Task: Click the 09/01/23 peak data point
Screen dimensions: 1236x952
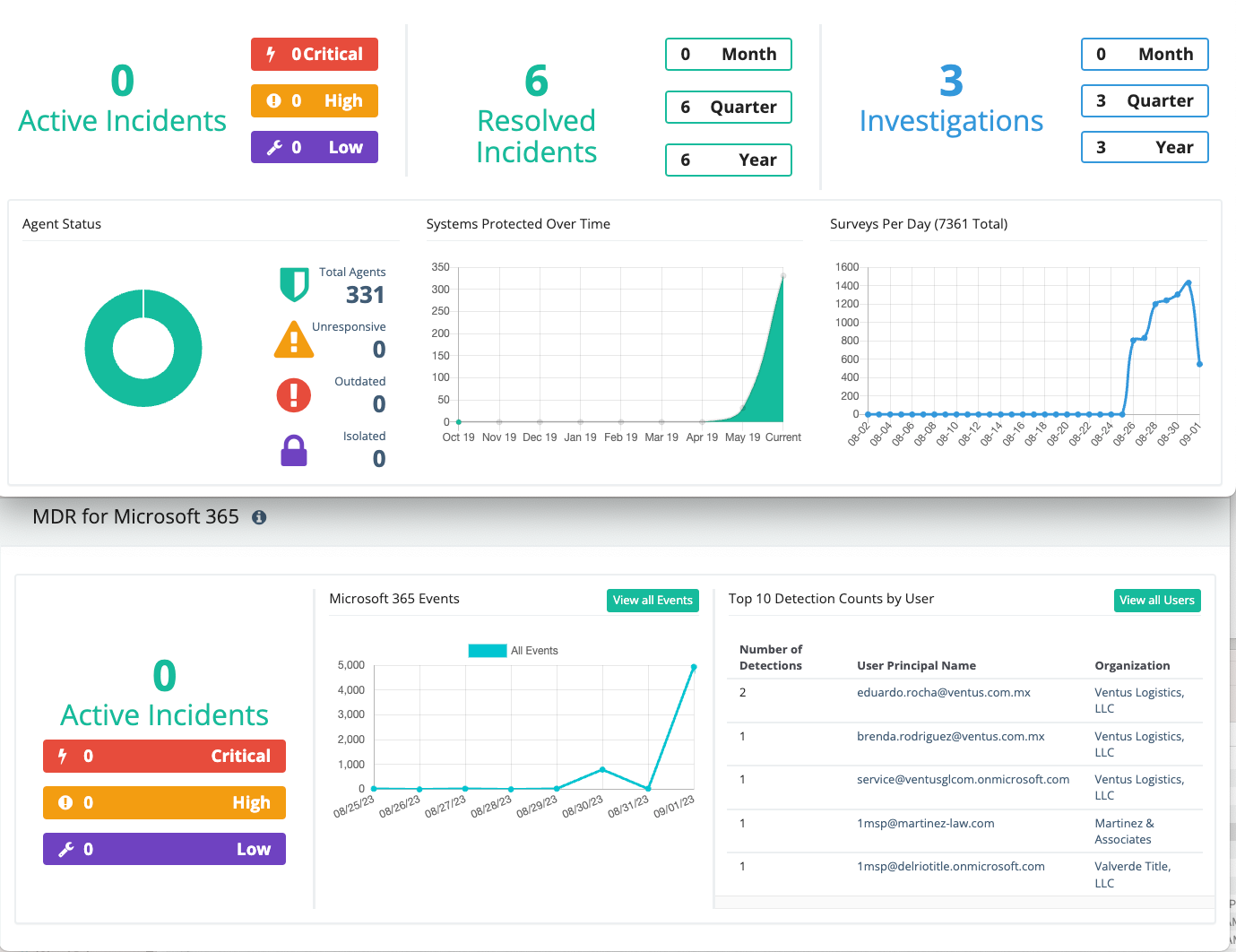Action: [x=694, y=667]
